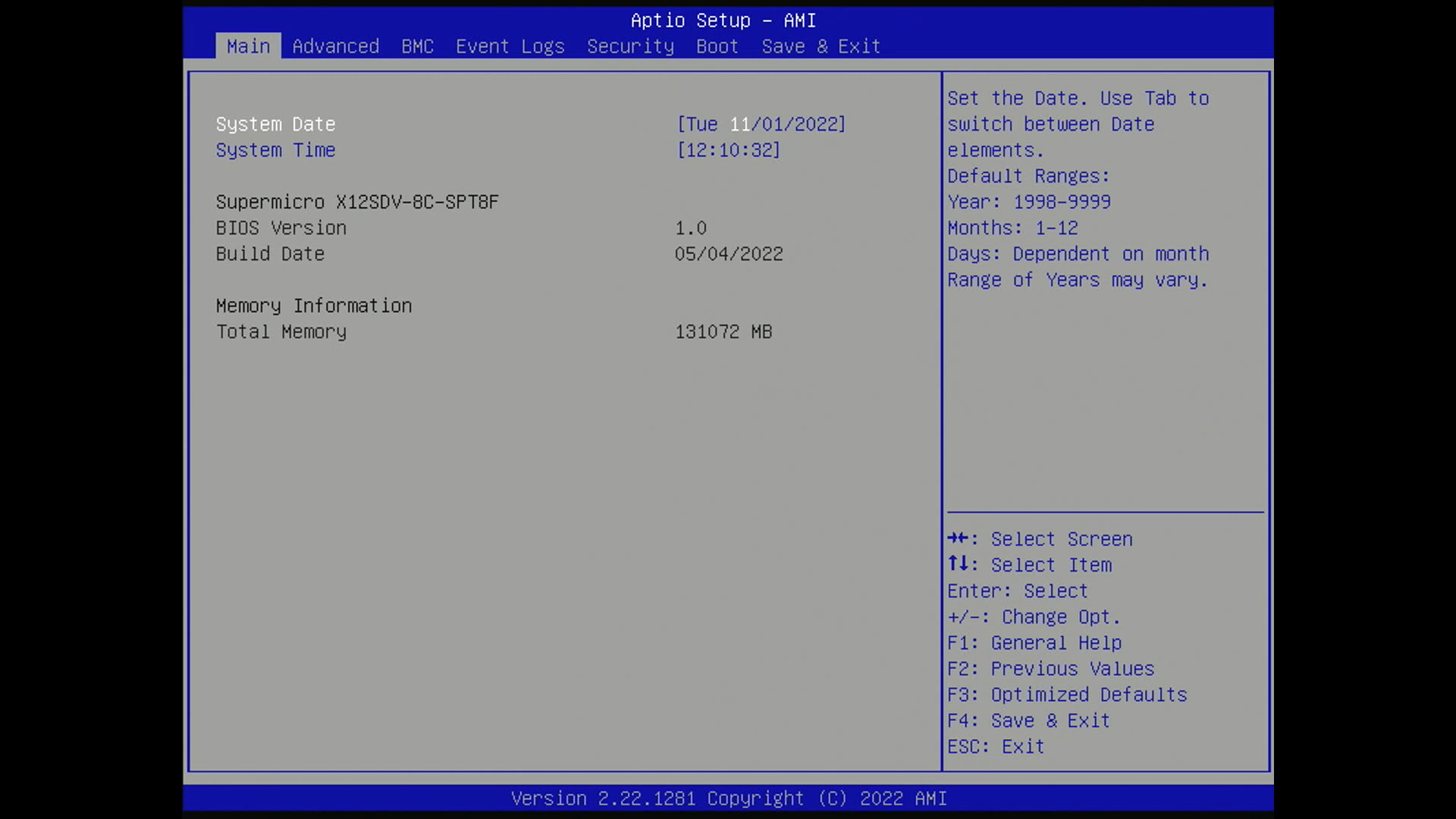Click the 'F4: Save & Exit' hint
Image resolution: width=1456 pixels, height=819 pixels.
1028,720
